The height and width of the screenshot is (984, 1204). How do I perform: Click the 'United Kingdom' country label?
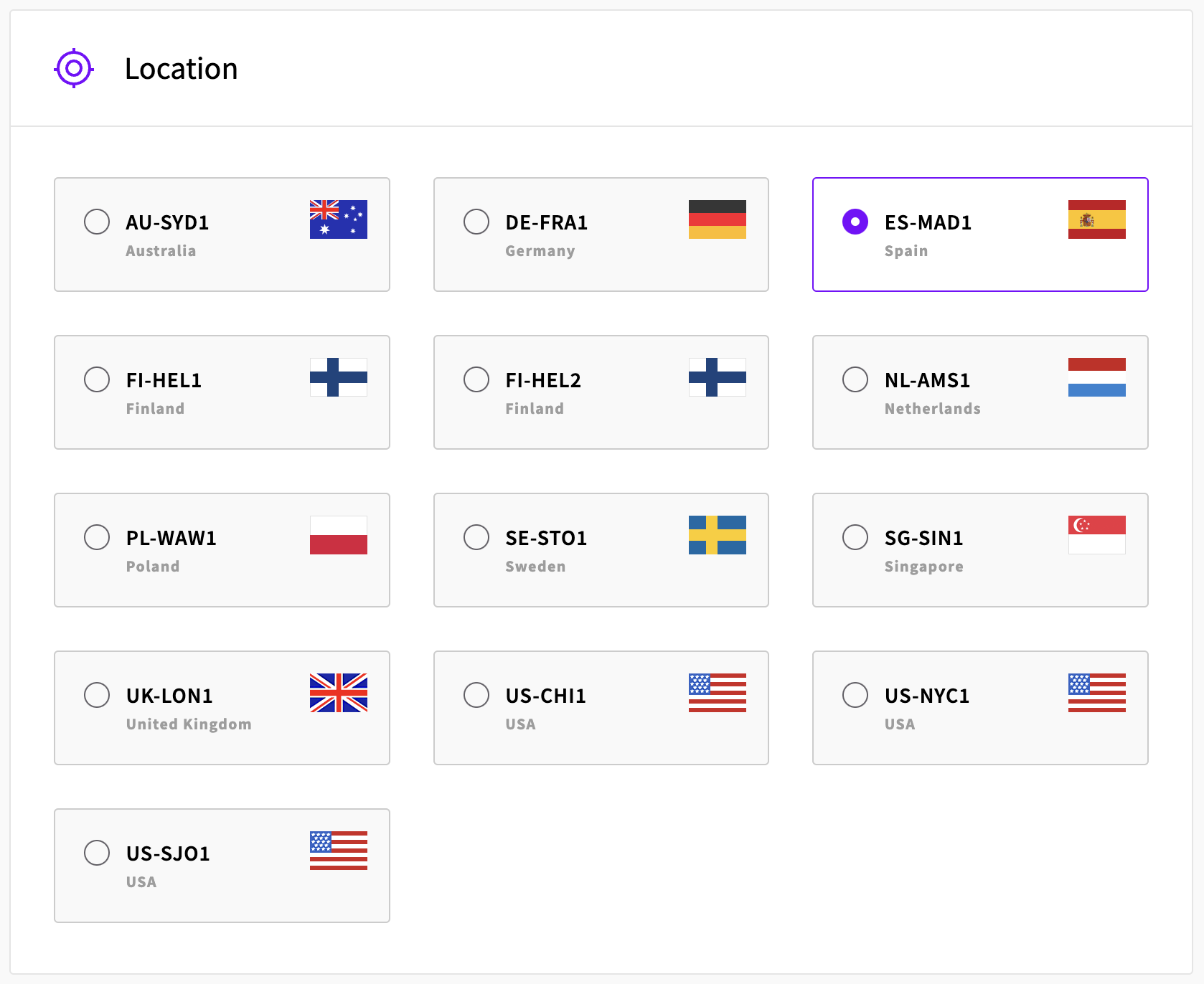click(189, 724)
